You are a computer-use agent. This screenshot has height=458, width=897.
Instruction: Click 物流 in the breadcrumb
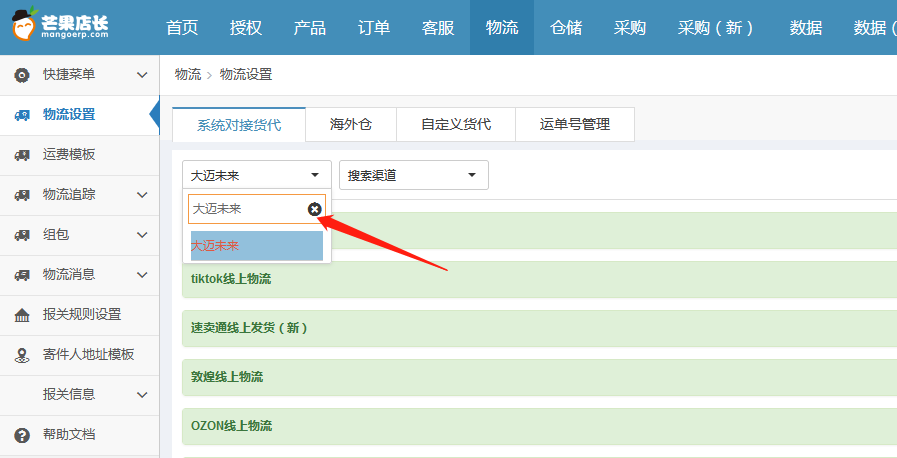(187, 75)
